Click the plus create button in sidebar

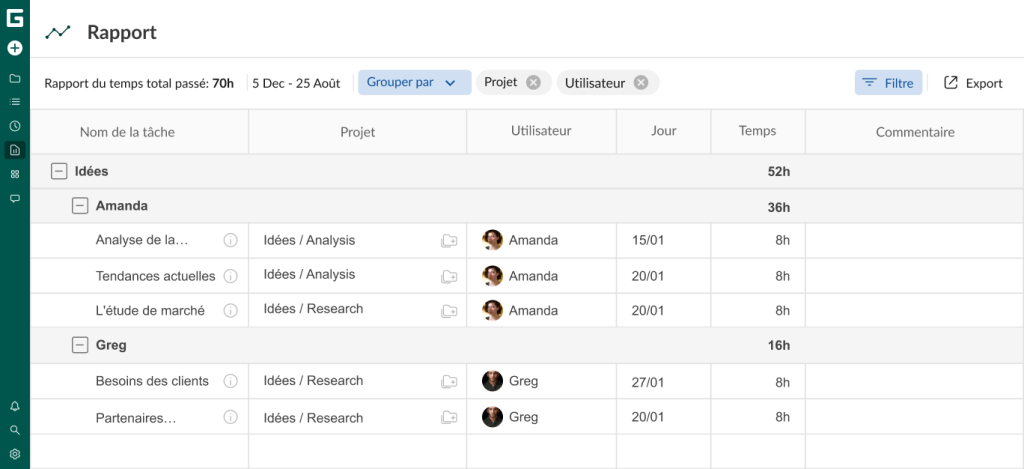tap(14, 48)
